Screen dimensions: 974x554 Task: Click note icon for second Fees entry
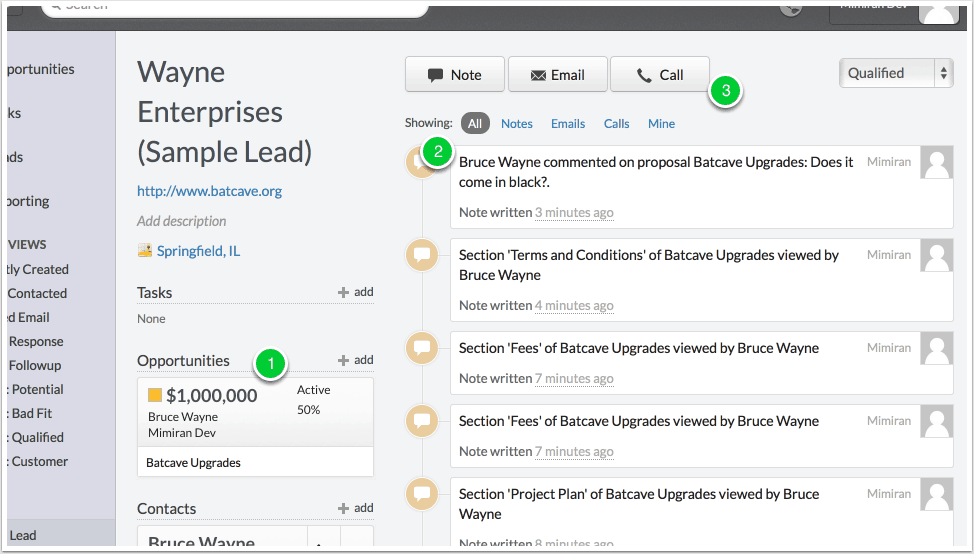422,420
